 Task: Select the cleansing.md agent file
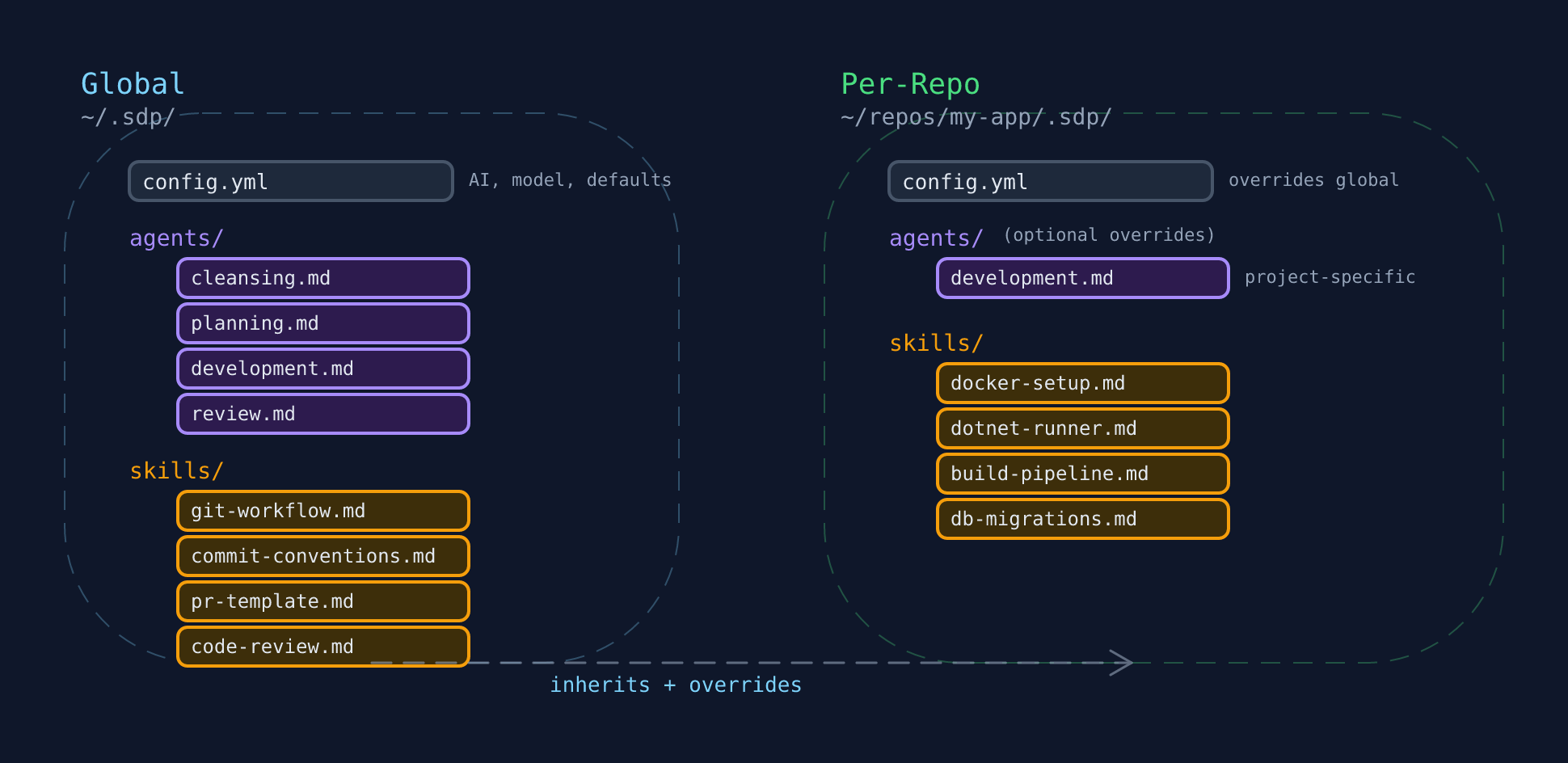322,278
